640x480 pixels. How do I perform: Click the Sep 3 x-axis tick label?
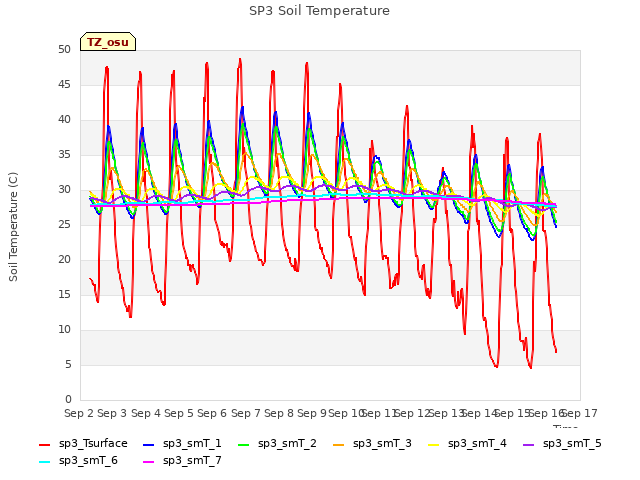[x=112, y=413]
